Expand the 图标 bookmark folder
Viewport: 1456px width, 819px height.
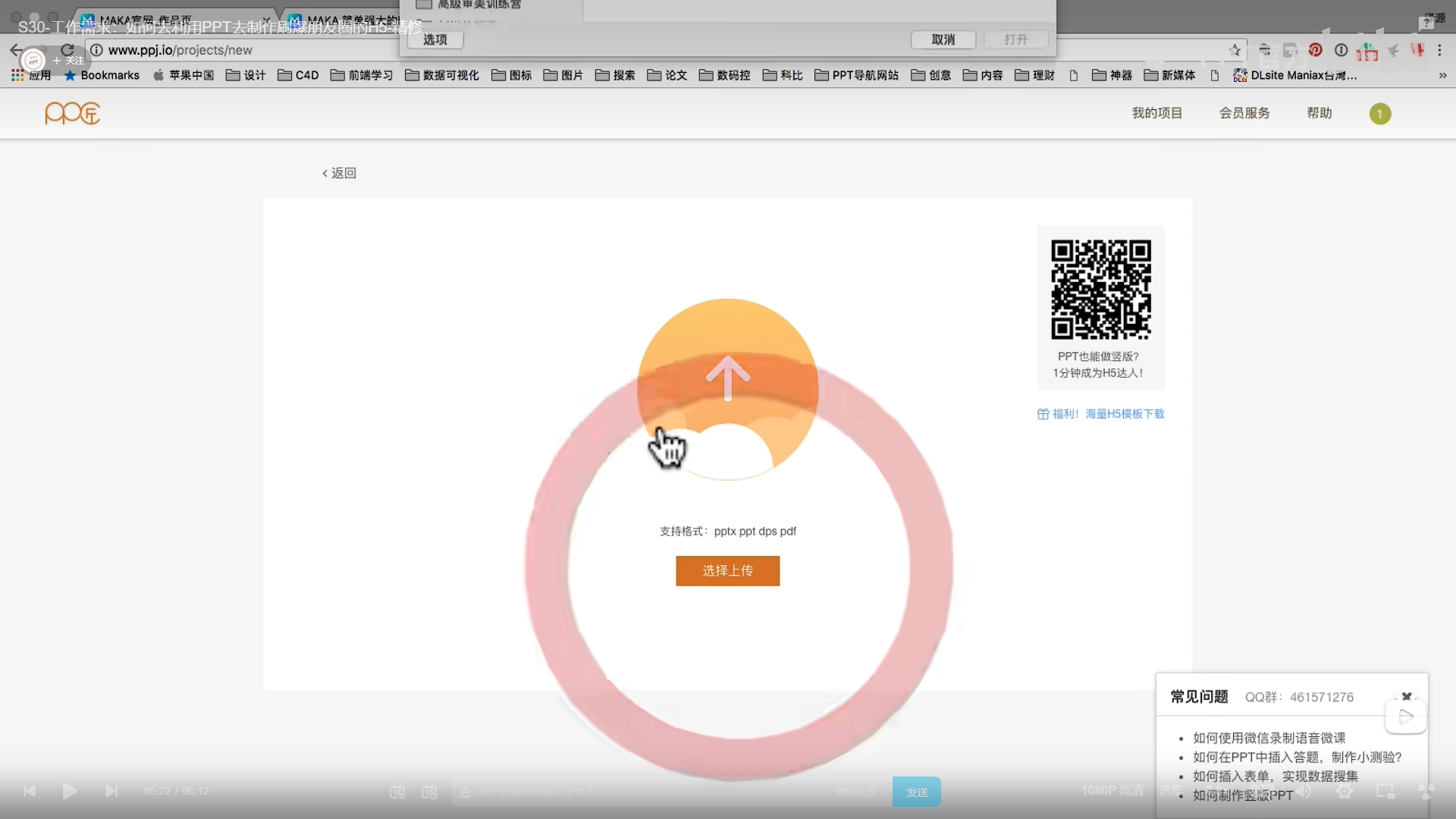click(x=512, y=75)
